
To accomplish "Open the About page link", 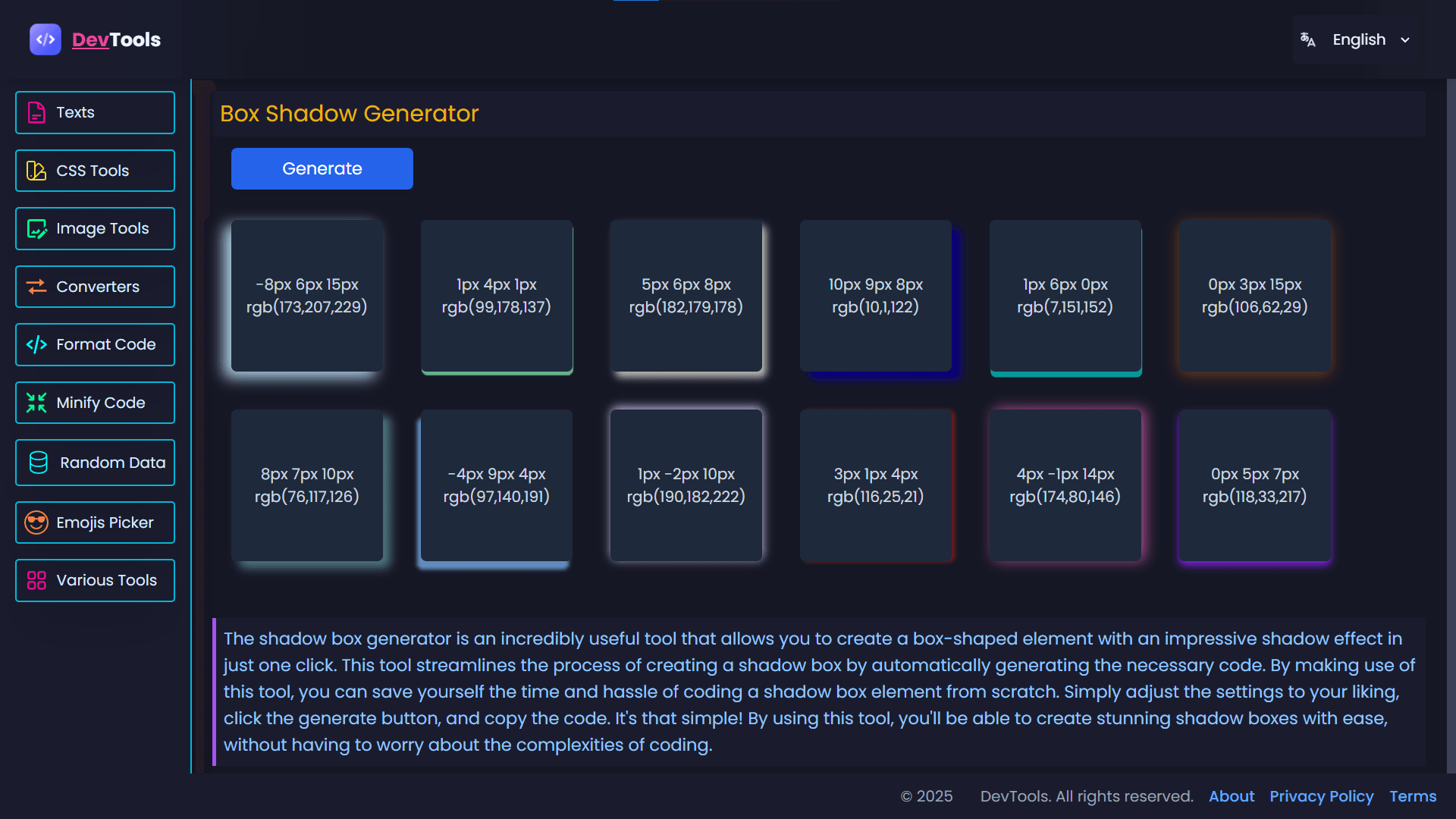I will tap(1231, 796).
